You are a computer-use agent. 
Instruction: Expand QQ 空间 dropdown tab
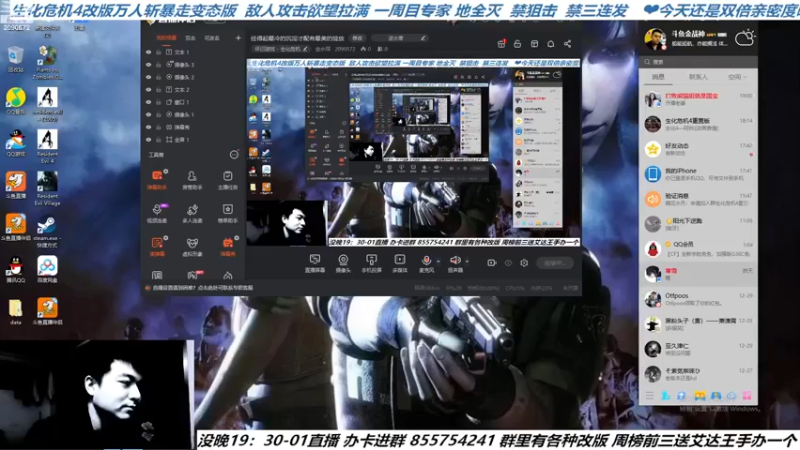(737, 77)
